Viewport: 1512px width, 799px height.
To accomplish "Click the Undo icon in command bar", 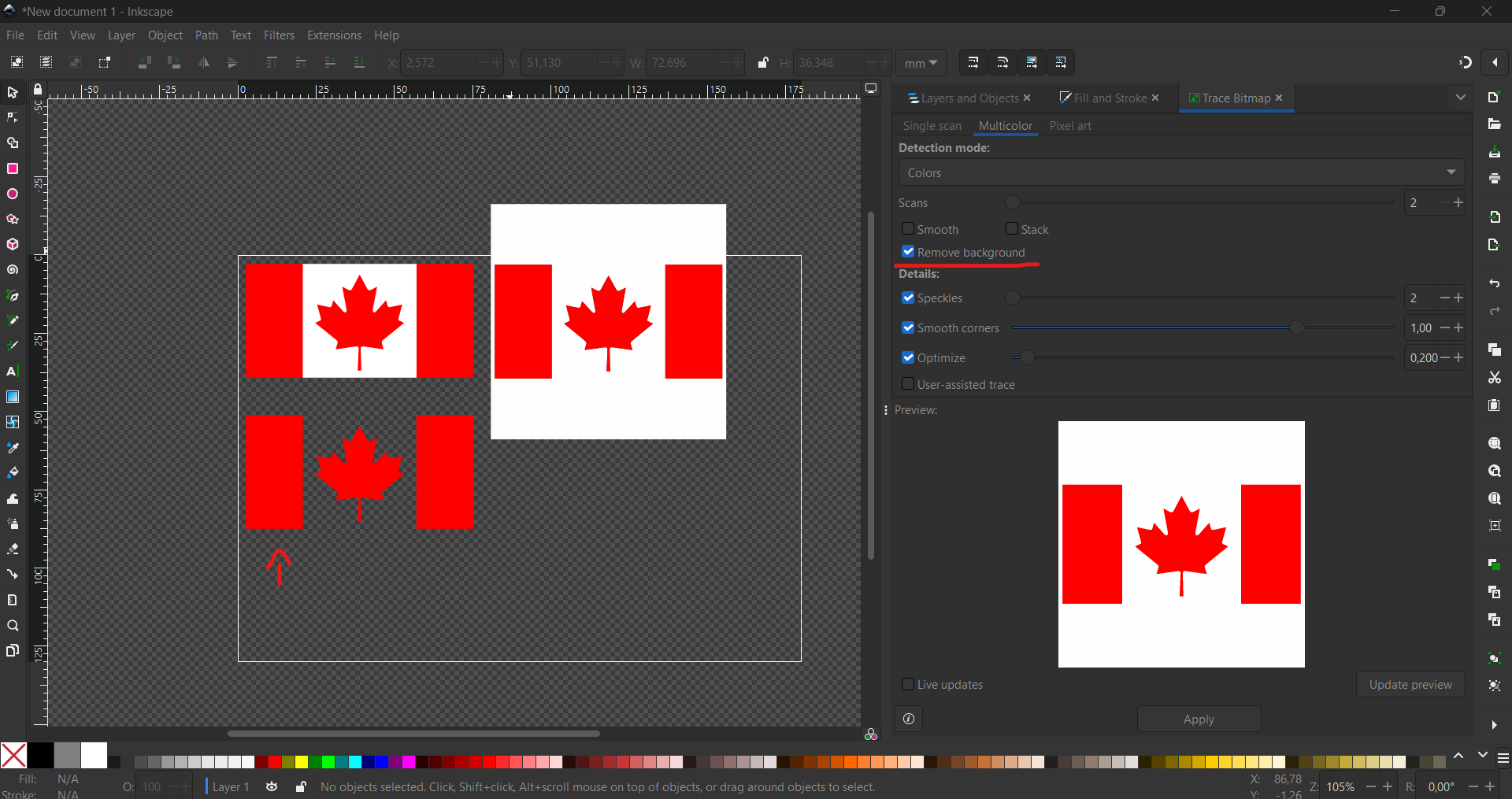I will coord(1495,283).
